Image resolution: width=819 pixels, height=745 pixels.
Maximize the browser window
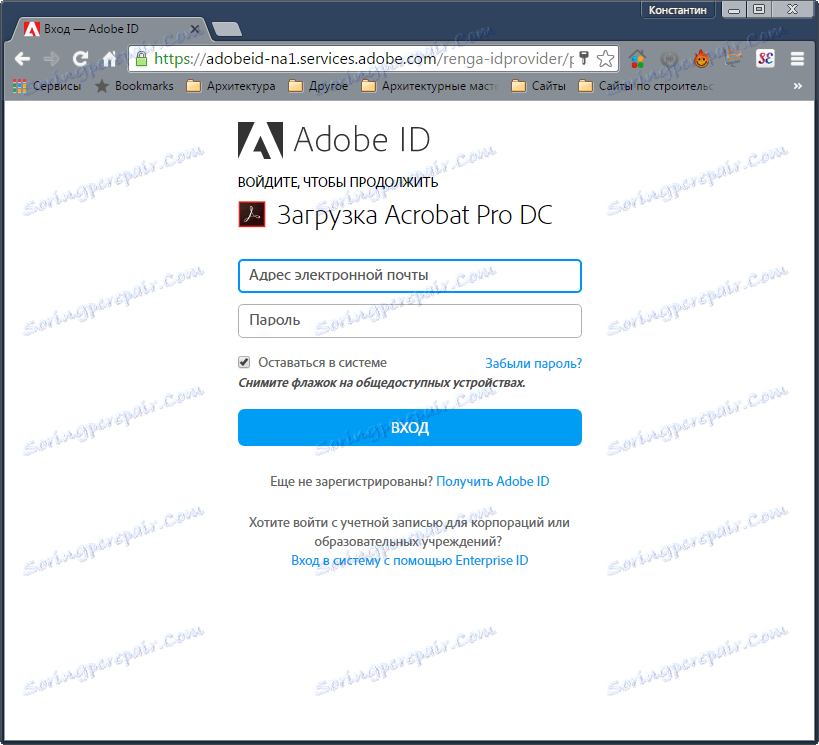[x=759, y=9]
